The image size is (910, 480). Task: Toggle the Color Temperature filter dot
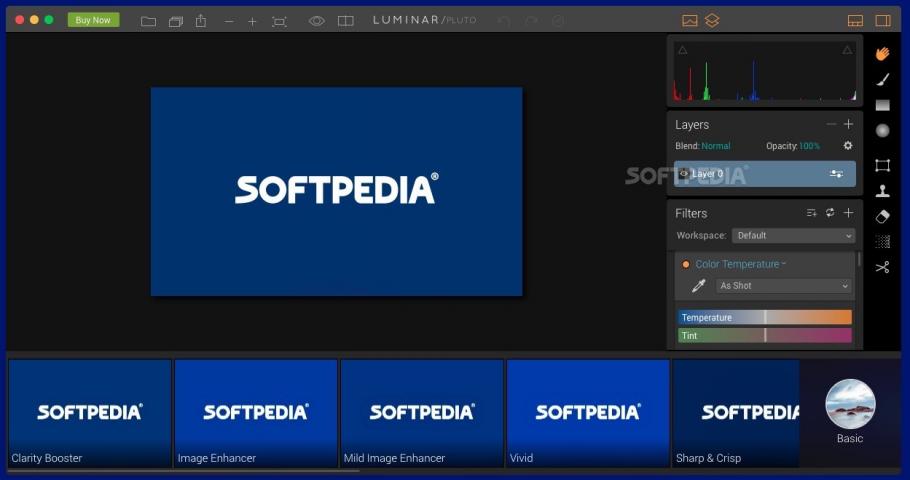(x=686, y=265)
